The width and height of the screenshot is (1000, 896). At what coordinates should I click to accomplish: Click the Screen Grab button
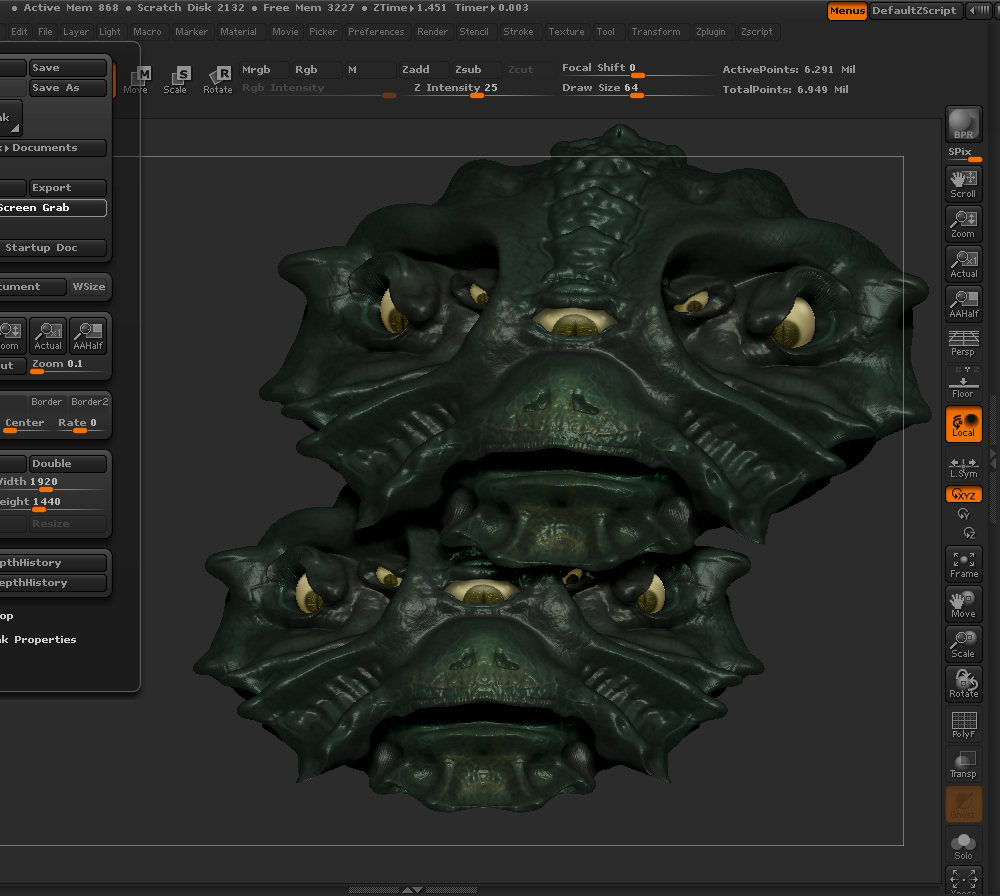[52, 208]
